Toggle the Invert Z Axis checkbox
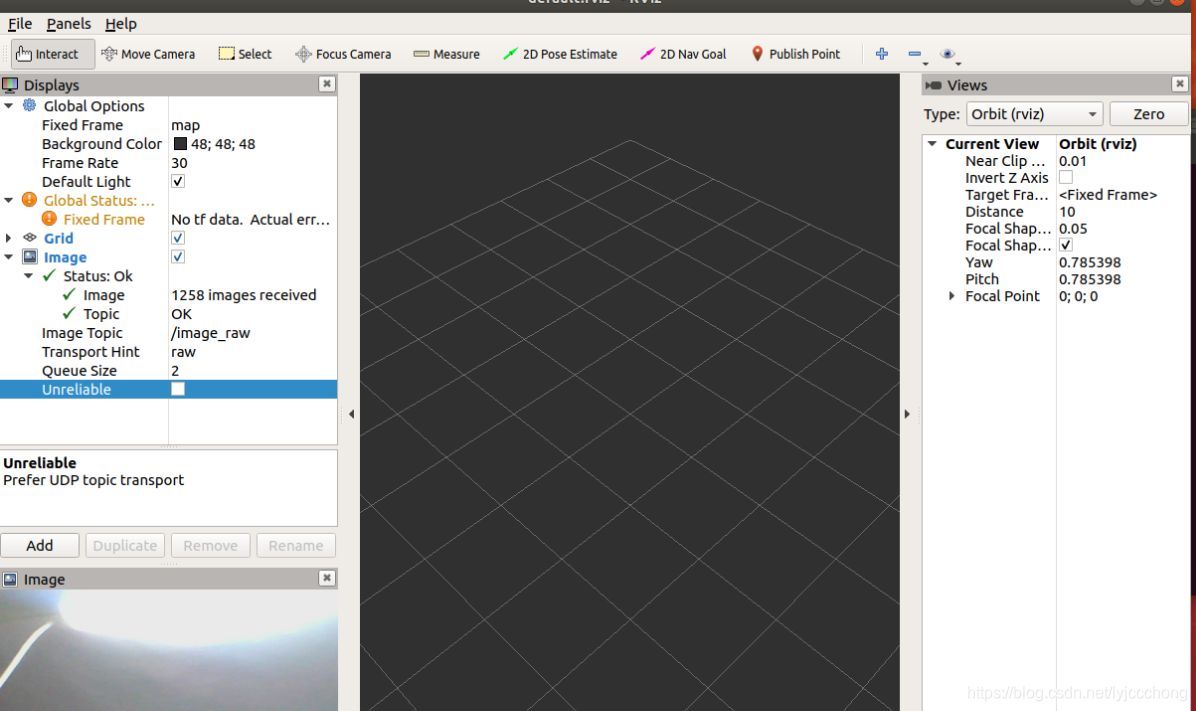1196x711 pixels. click(1066, 178)
